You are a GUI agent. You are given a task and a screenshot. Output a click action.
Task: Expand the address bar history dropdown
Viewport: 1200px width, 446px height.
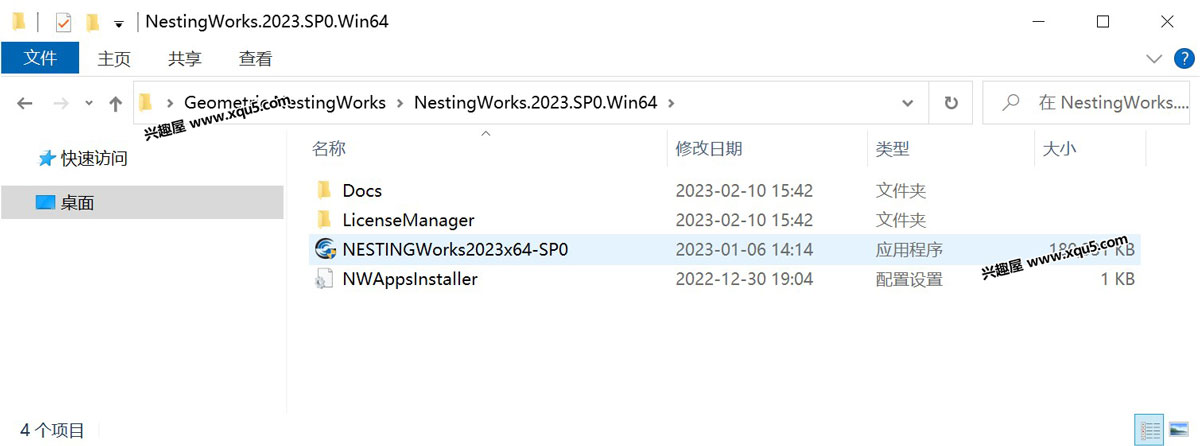pos(907,103)
